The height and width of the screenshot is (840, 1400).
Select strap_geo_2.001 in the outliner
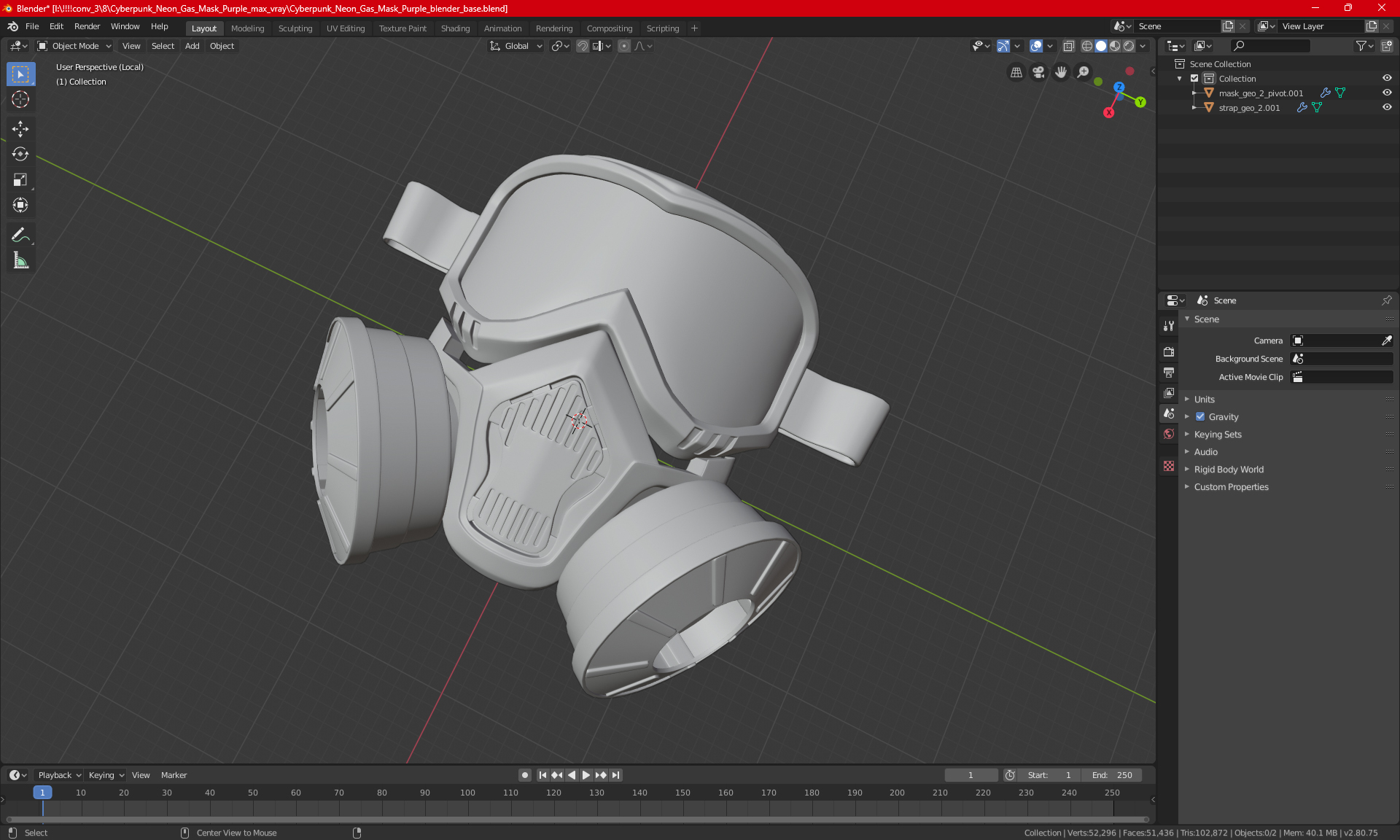coord(1249,107)
